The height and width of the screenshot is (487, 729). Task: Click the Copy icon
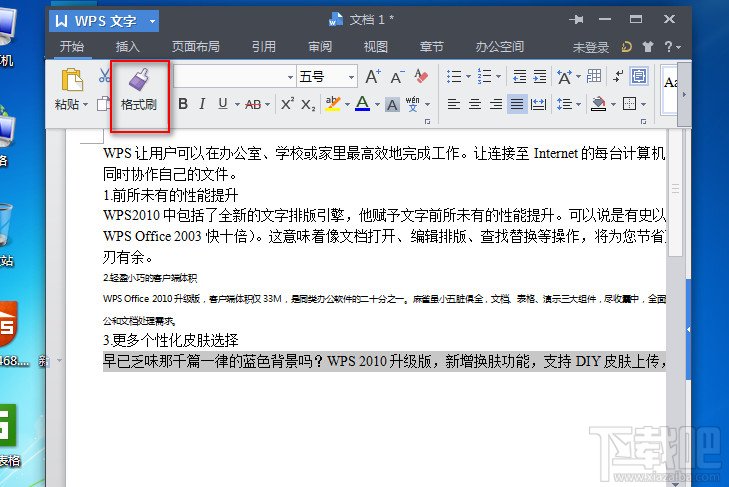click(103, 103)
